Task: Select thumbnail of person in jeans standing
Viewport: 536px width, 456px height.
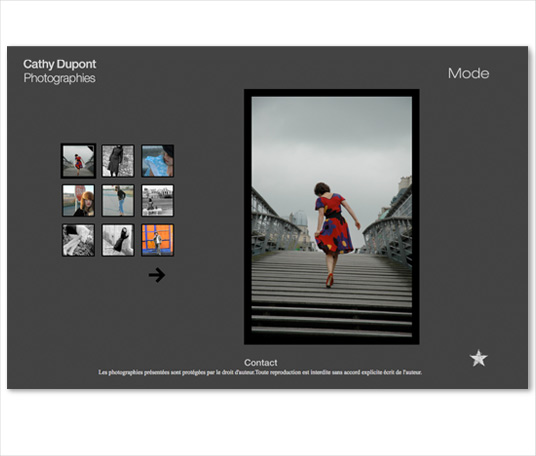Action: point(118,200)
